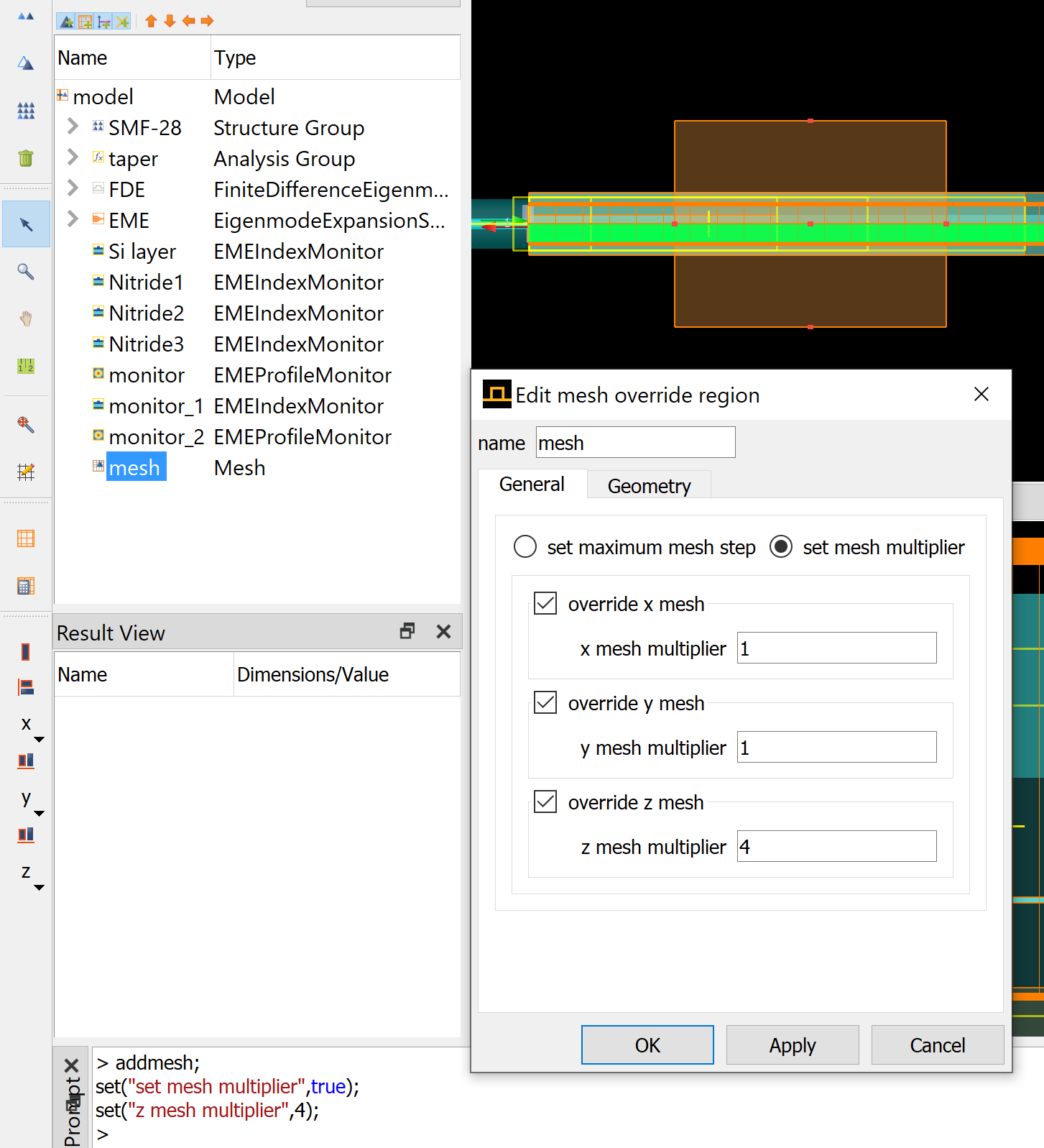
Task: Open the x-axis align dropdown arrow
Action: point(40,740)
